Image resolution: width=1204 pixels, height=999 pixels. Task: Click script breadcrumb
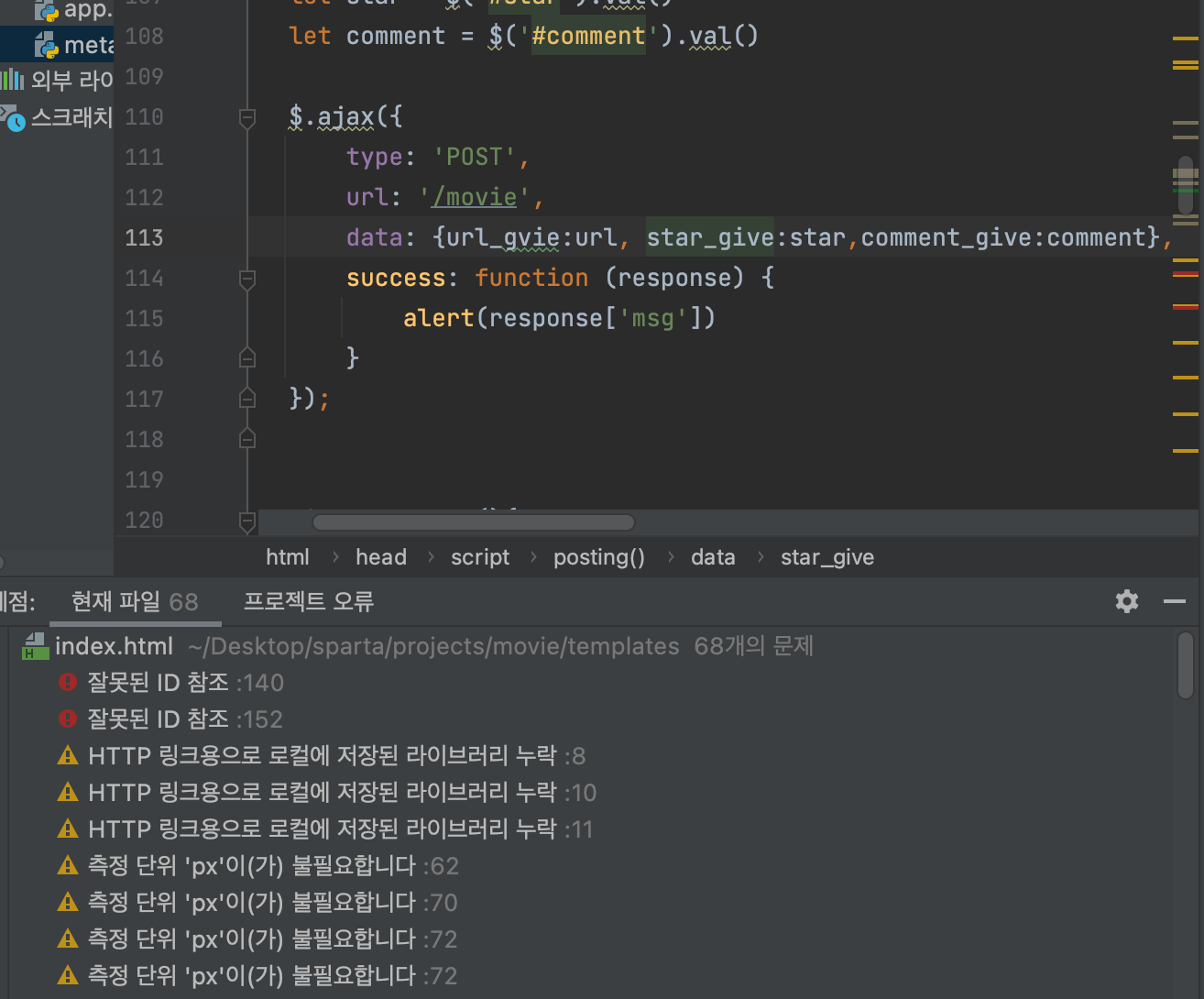480,557
